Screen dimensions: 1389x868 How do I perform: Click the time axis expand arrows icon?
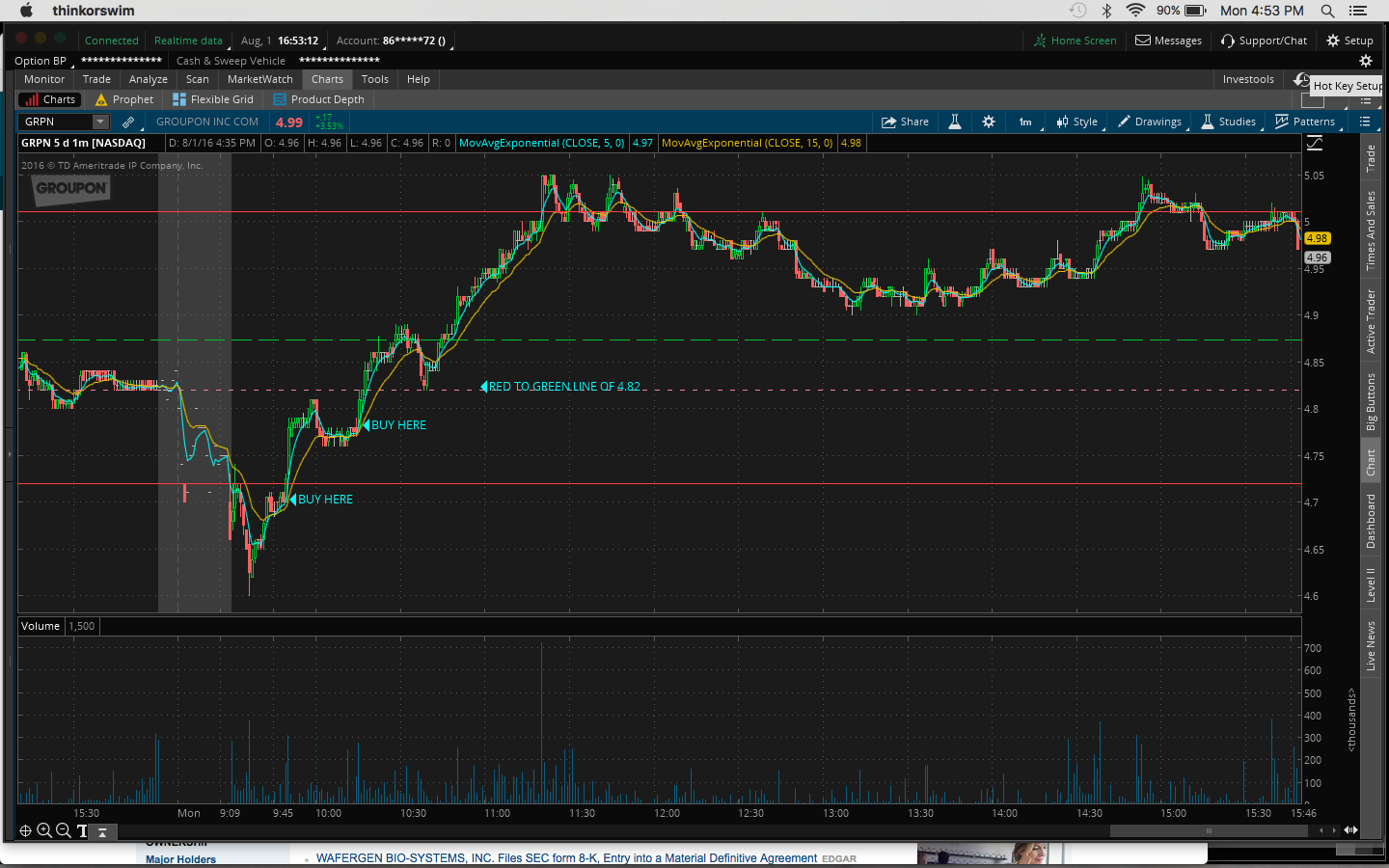tap(1350, 830)
